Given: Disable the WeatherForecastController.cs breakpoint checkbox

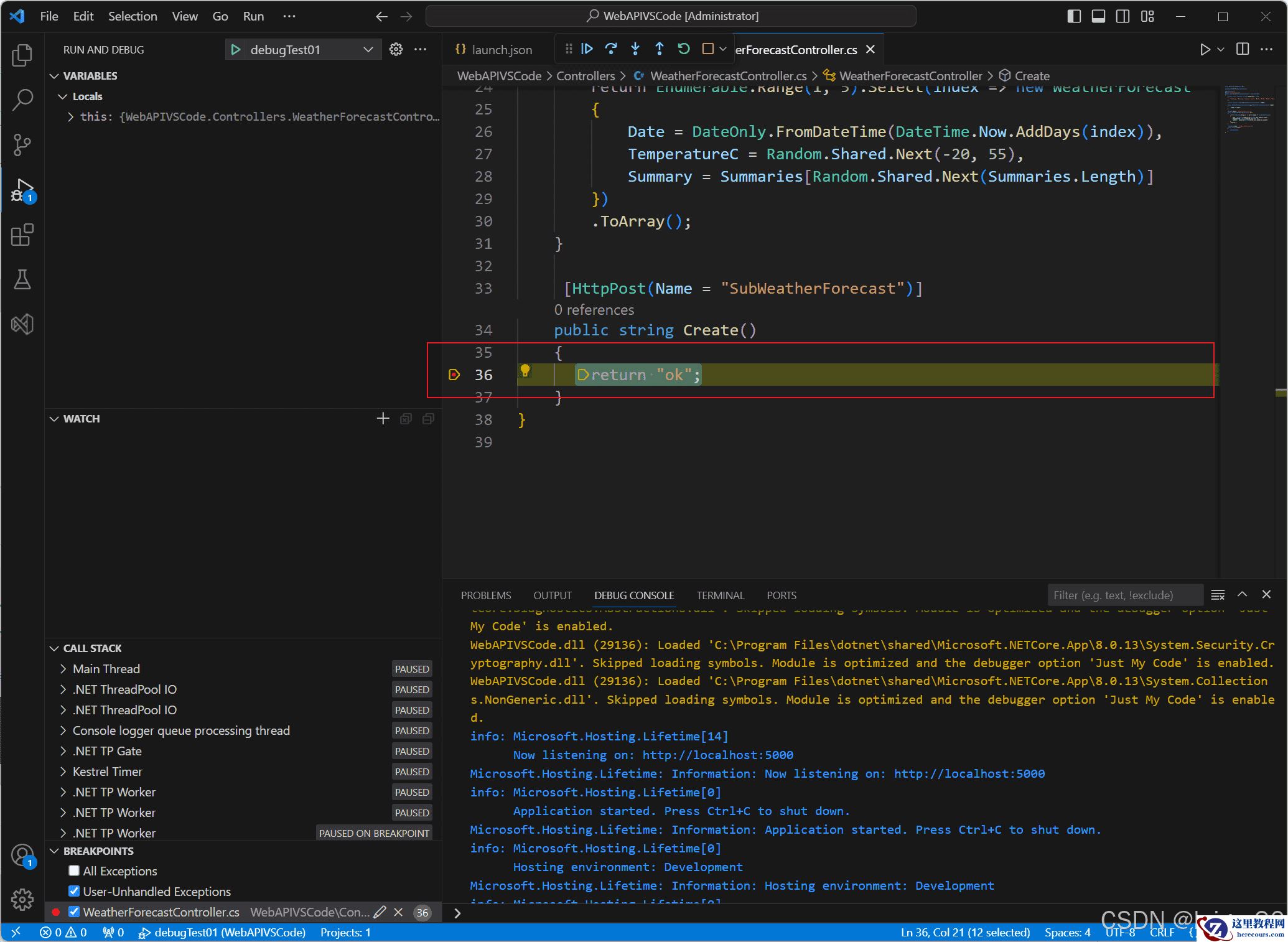Looking at the screenshot, I should (x=74, y=912).
